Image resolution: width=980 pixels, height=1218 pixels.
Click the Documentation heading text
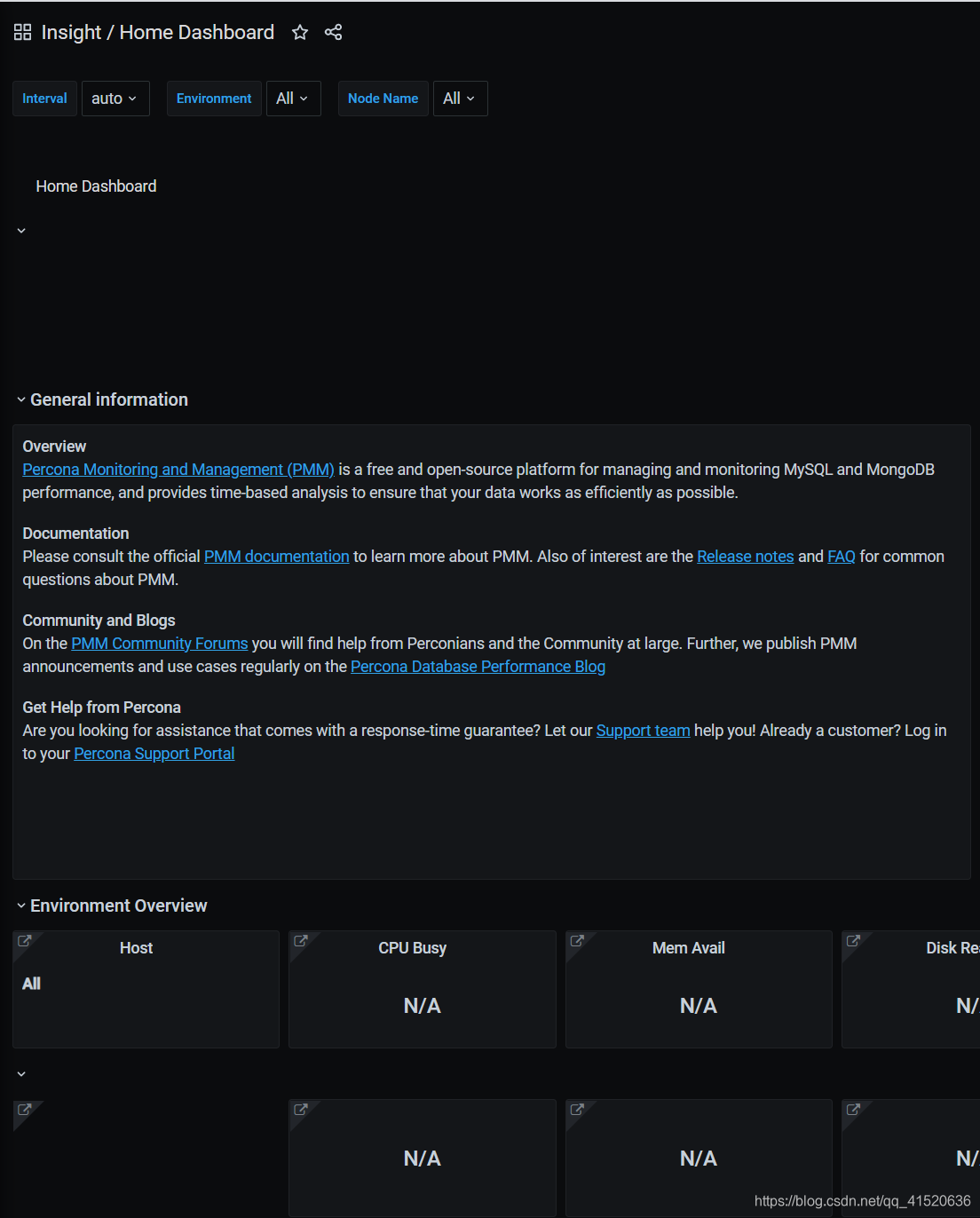75,534
